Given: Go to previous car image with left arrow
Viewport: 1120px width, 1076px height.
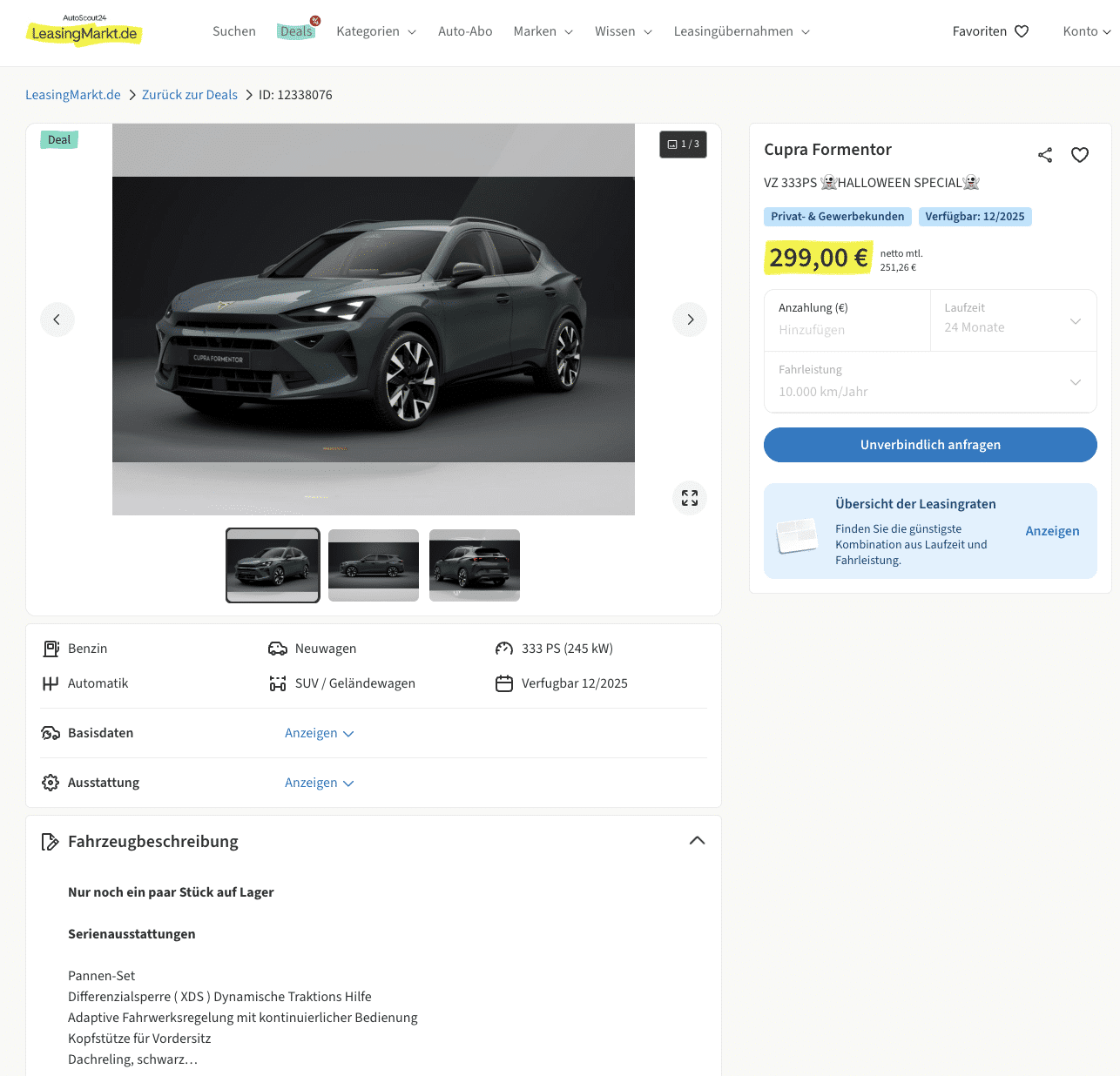Looking at the screenshot, I should [x=57, y=319].
